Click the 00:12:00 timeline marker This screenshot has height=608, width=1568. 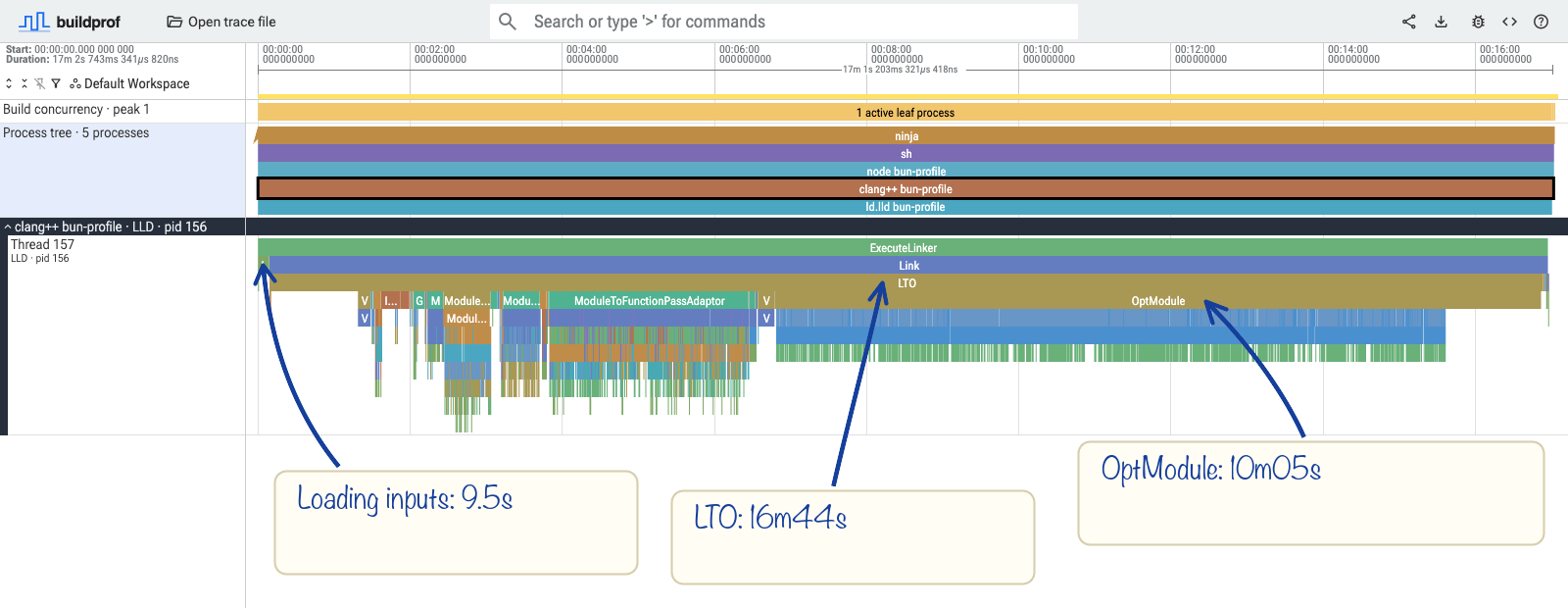[x=1200, y=54]
